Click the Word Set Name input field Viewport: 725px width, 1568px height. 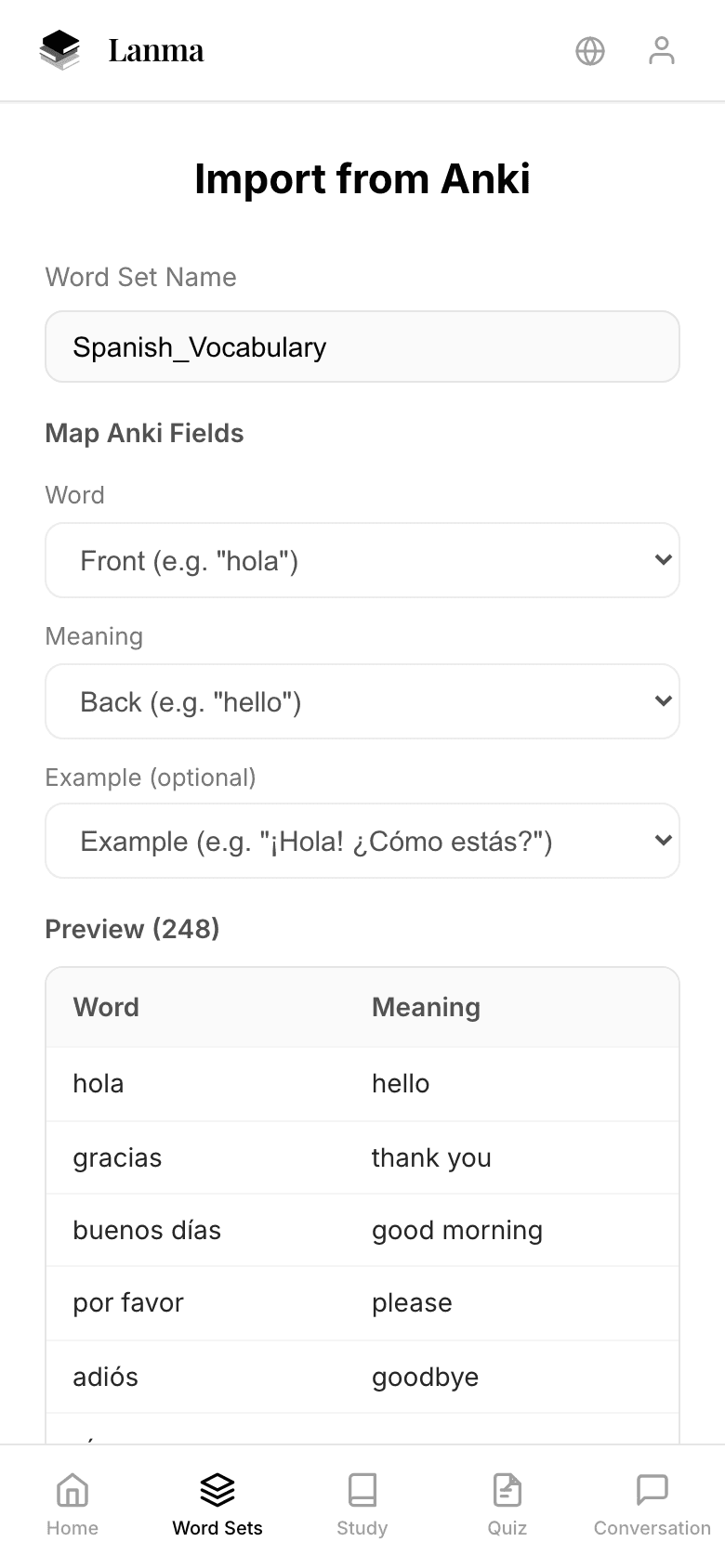coord(362,346)
